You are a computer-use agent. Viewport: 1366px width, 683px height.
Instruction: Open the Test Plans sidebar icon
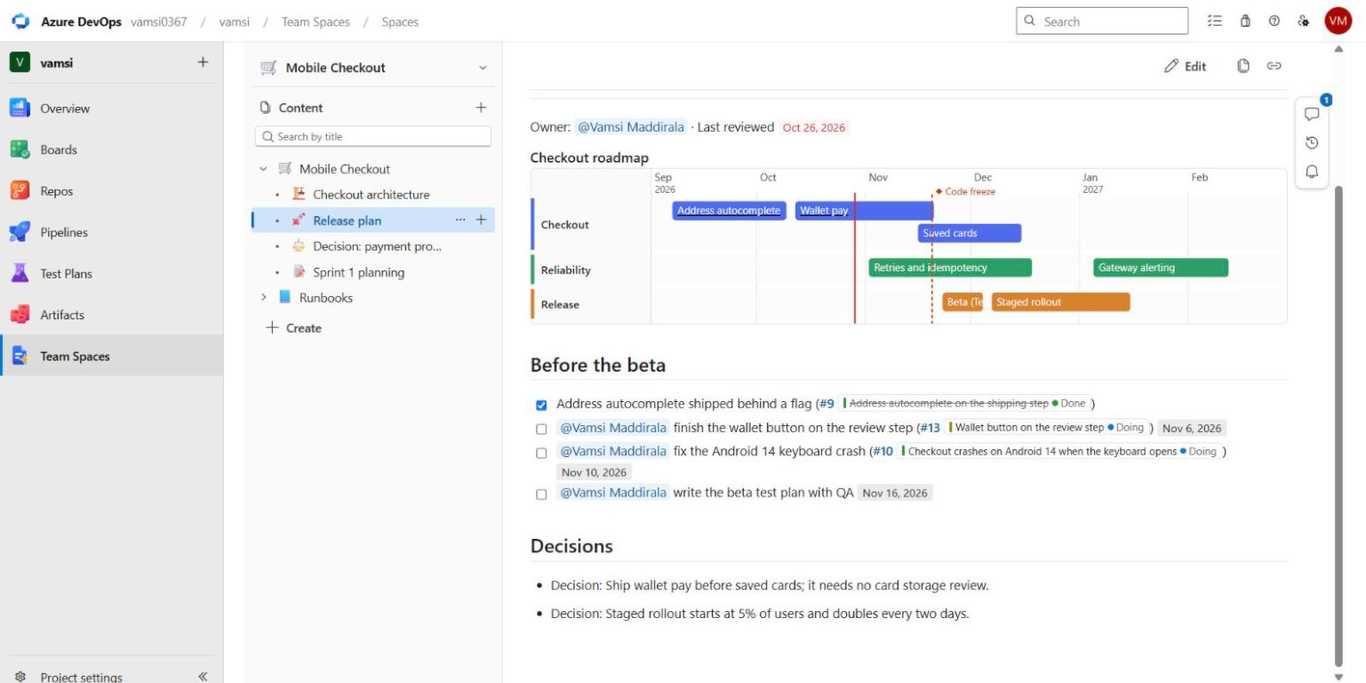(20, 273)
